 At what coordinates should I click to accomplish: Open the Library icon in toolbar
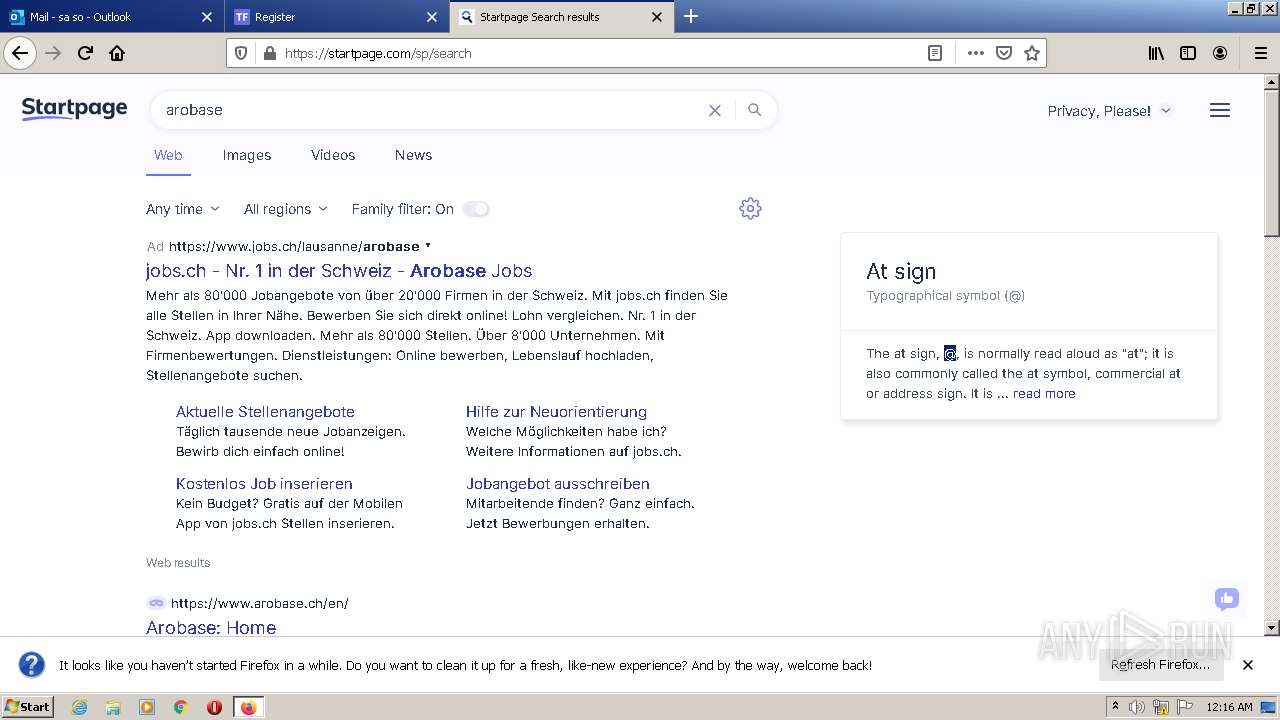[1156, 53]
